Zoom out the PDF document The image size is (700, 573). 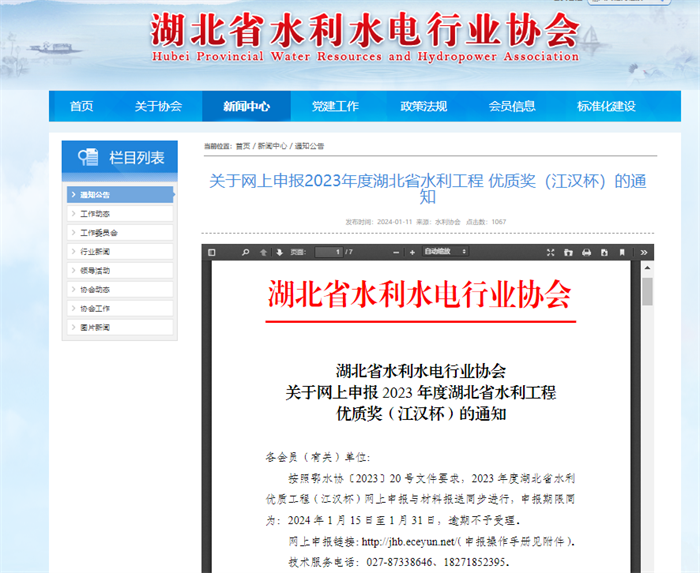pyautogui.click(x=396, y=253)
